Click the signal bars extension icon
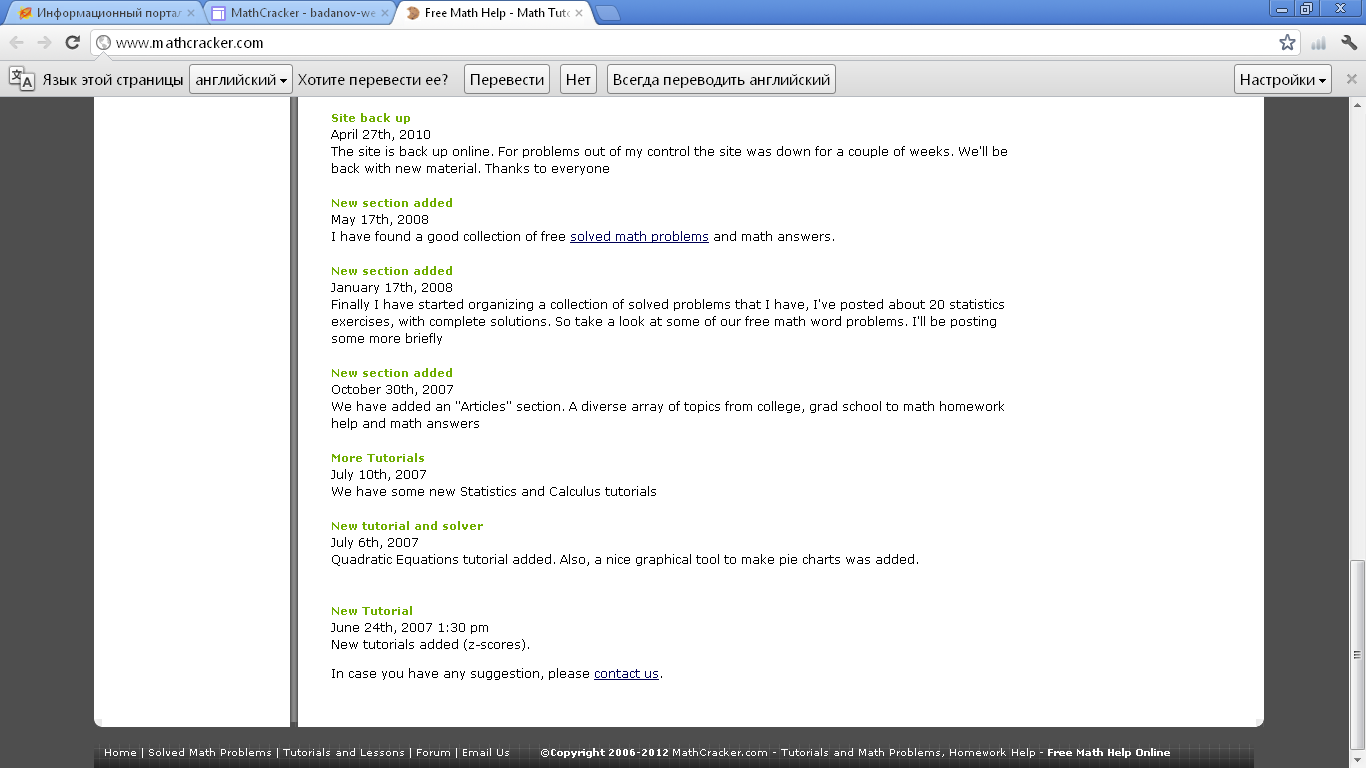This screenshot has width=1366, height=768. (1318, 43)
